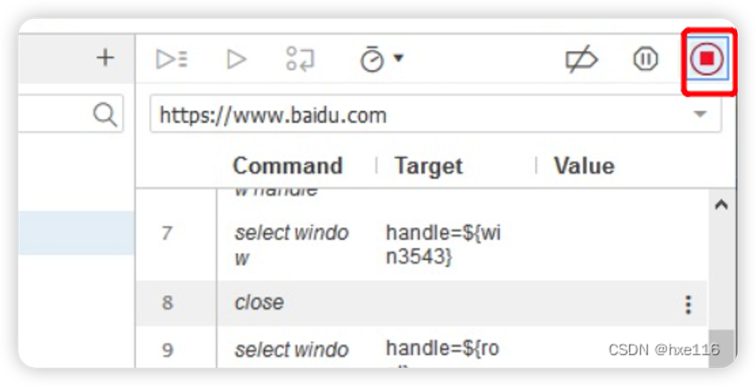Add a new test with plus icon

point(105,58)
